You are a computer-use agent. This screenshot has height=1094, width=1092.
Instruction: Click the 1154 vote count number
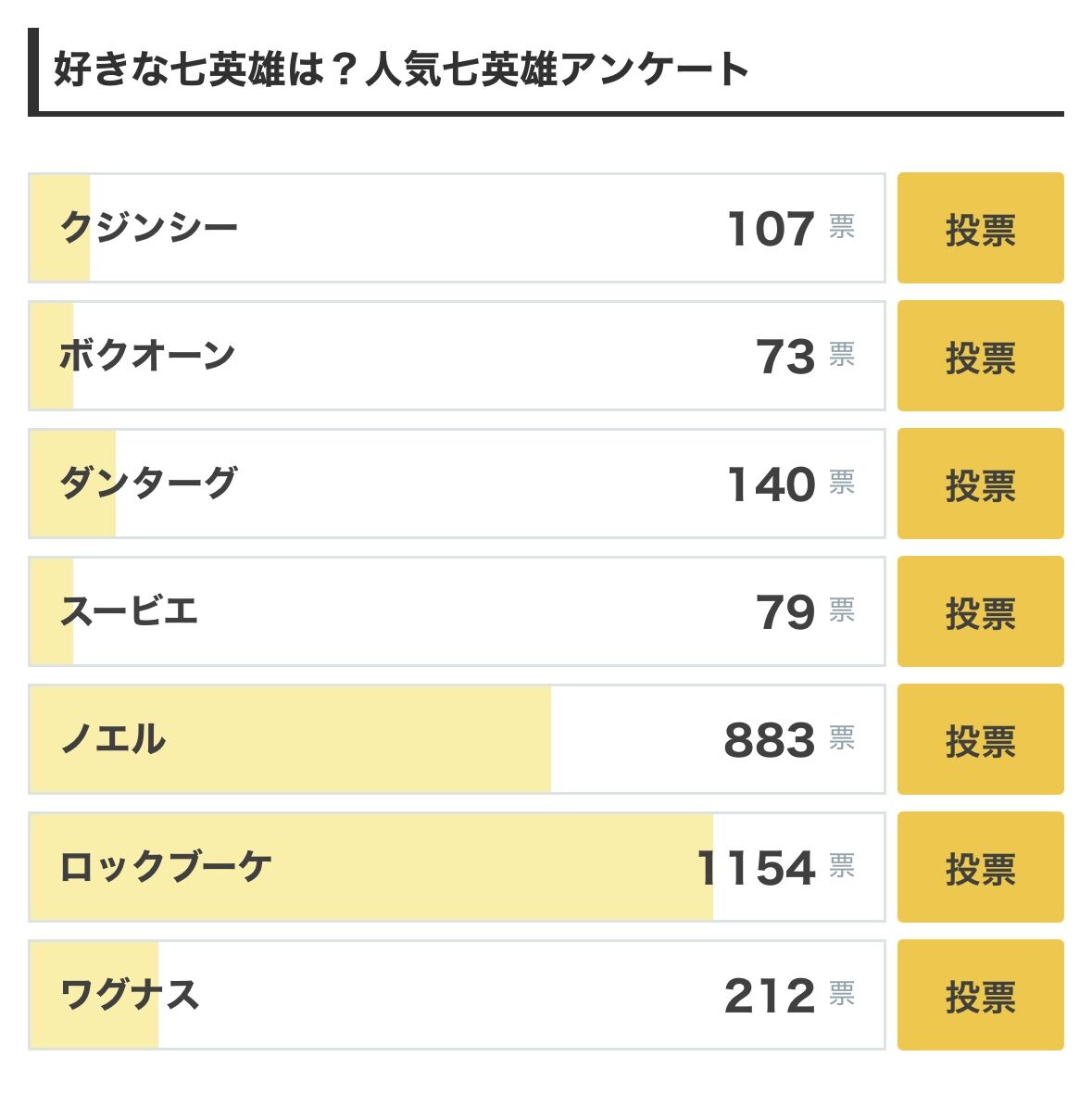coord(756,868)
